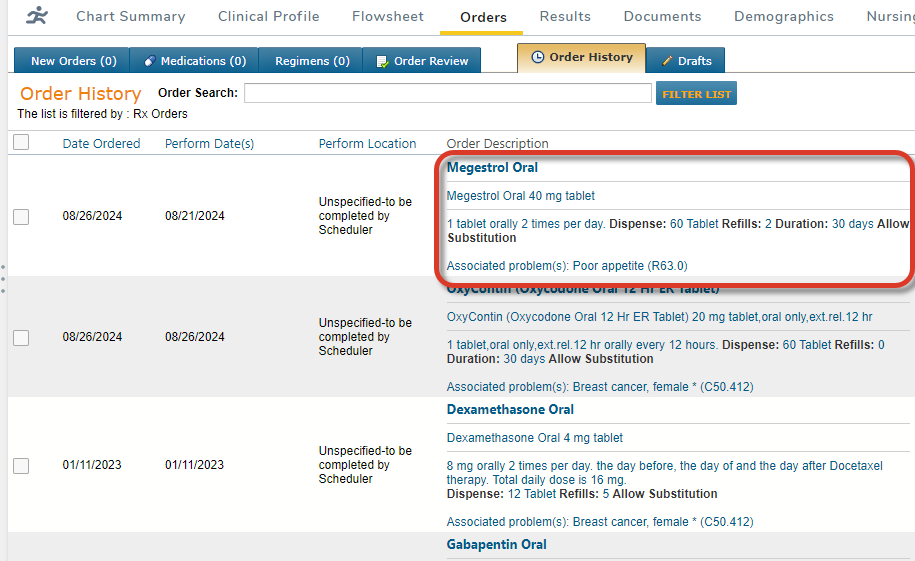915x561 pixels.
Task: Open Regimens (0) tab
Action: (x=310, y=60)
